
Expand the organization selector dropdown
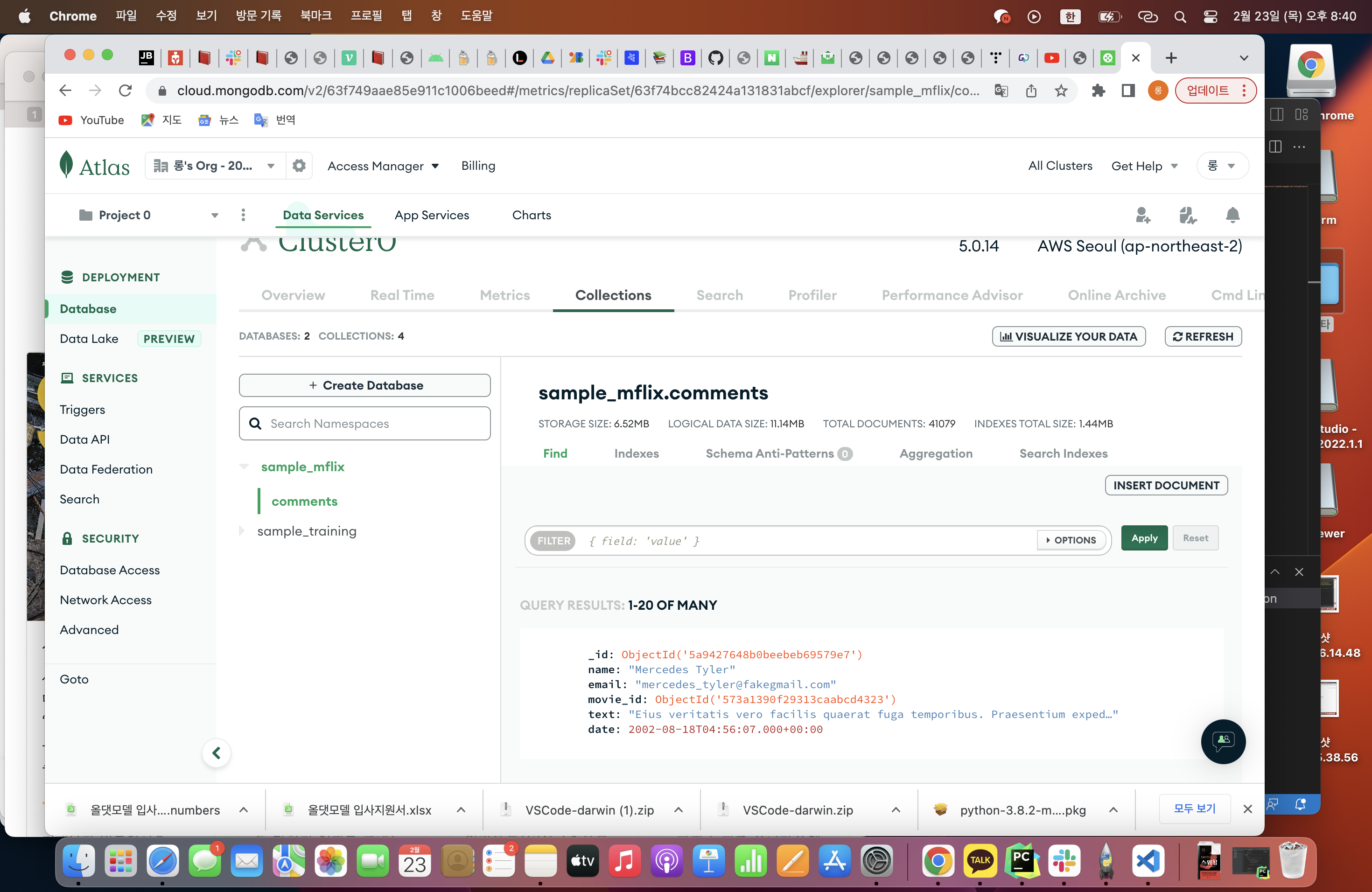215,166
